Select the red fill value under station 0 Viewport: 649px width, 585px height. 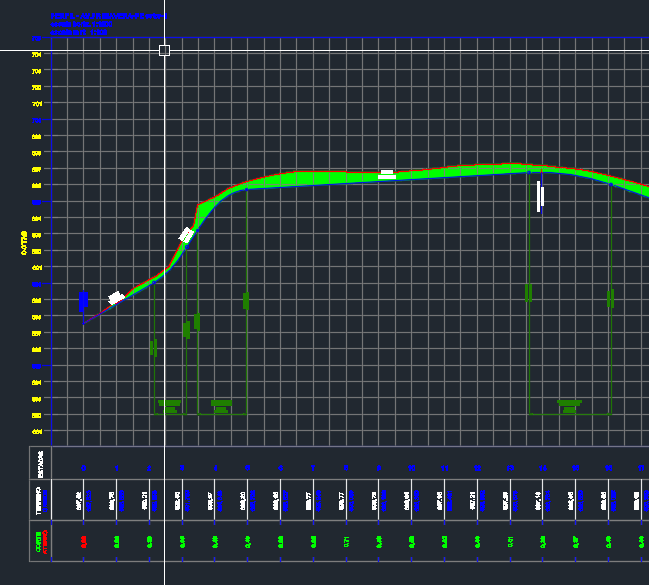[84, 542]
